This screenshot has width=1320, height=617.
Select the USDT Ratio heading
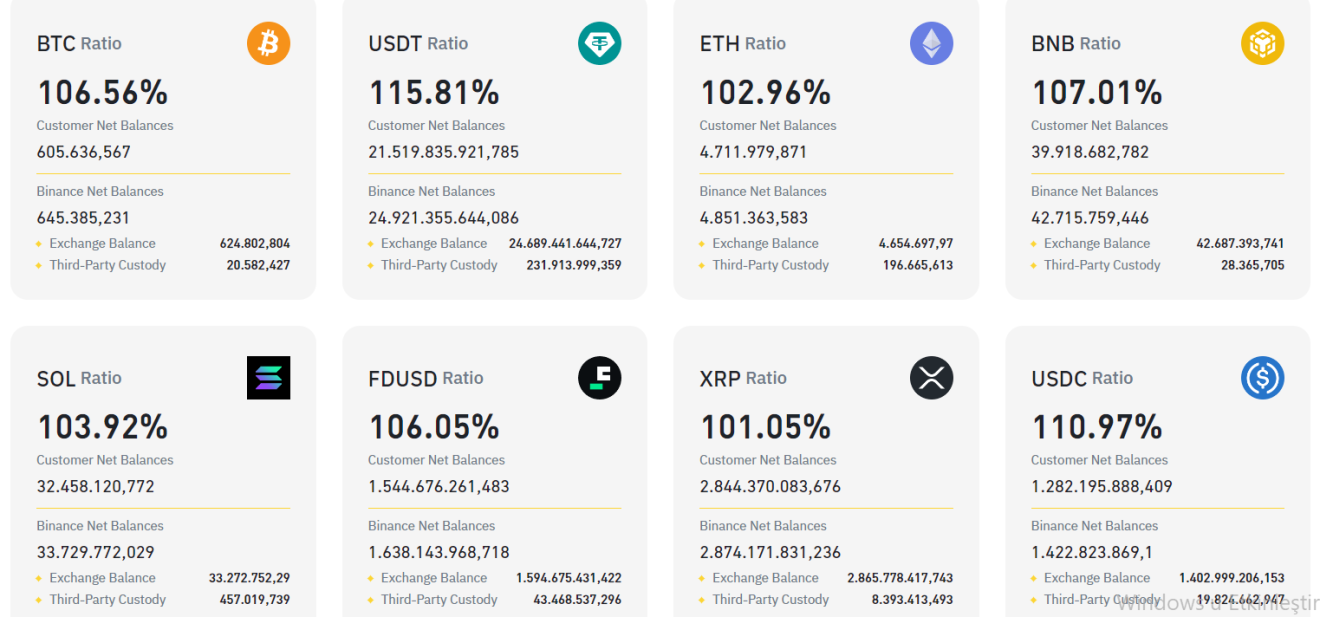click(418, 44)
